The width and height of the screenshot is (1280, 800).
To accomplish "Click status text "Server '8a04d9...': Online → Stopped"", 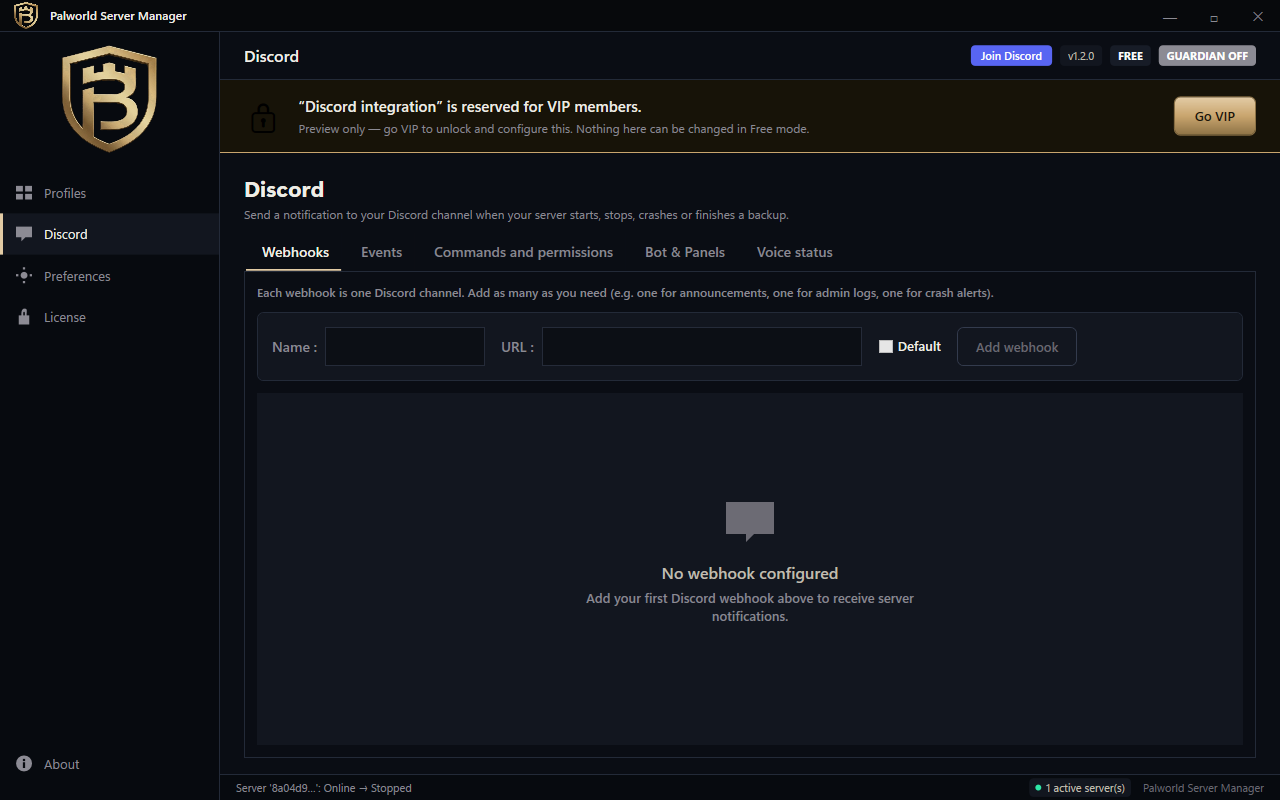I will pyautogui.click(x=324, y=788).
